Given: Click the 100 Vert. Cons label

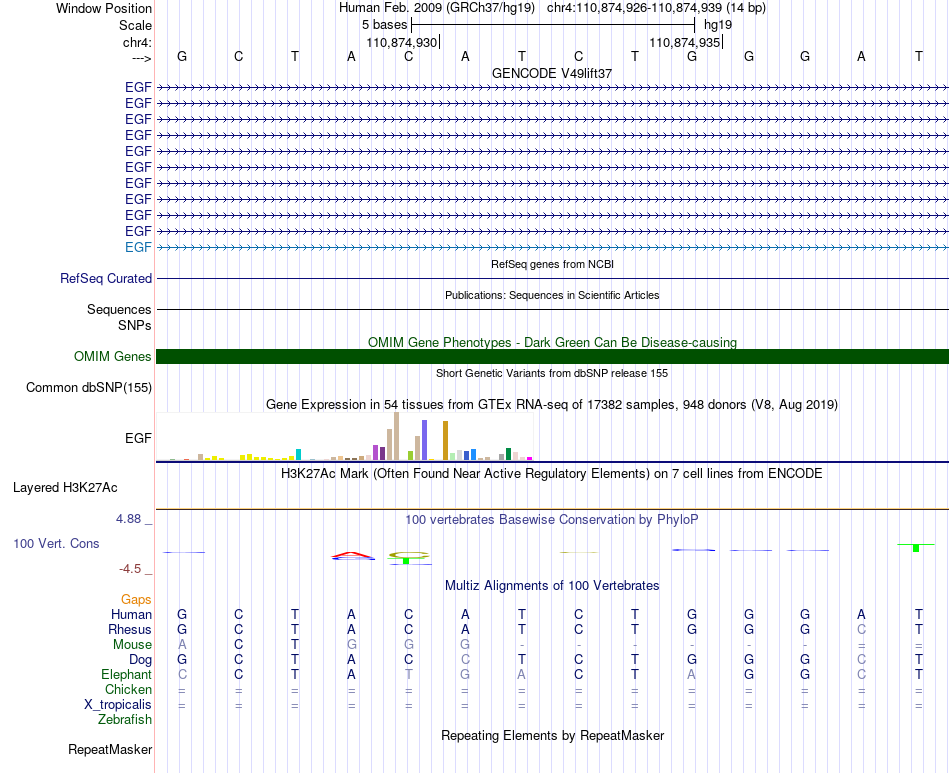Looking at the screenshot, I should tap(56, 543).
